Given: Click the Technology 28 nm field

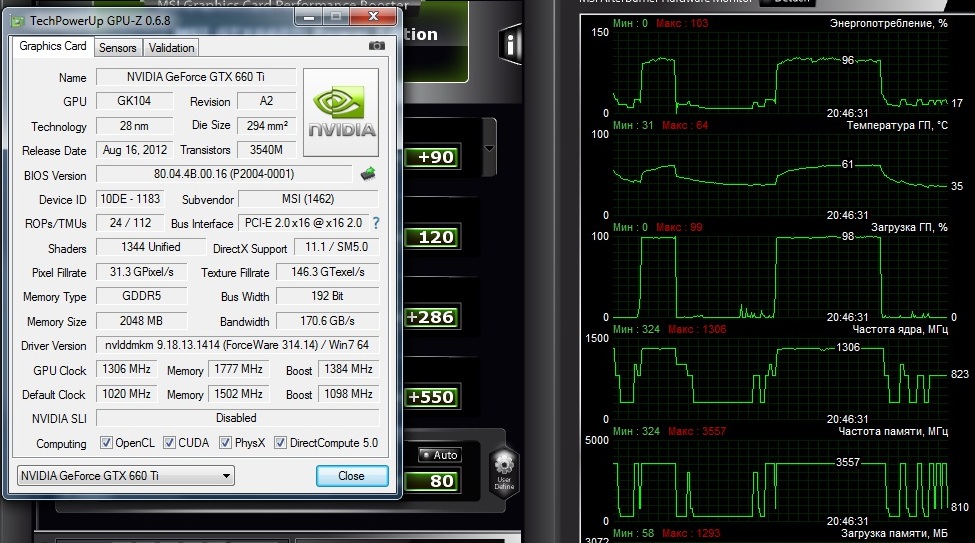Looking at the screenshot, I should [x=134, y=126].
